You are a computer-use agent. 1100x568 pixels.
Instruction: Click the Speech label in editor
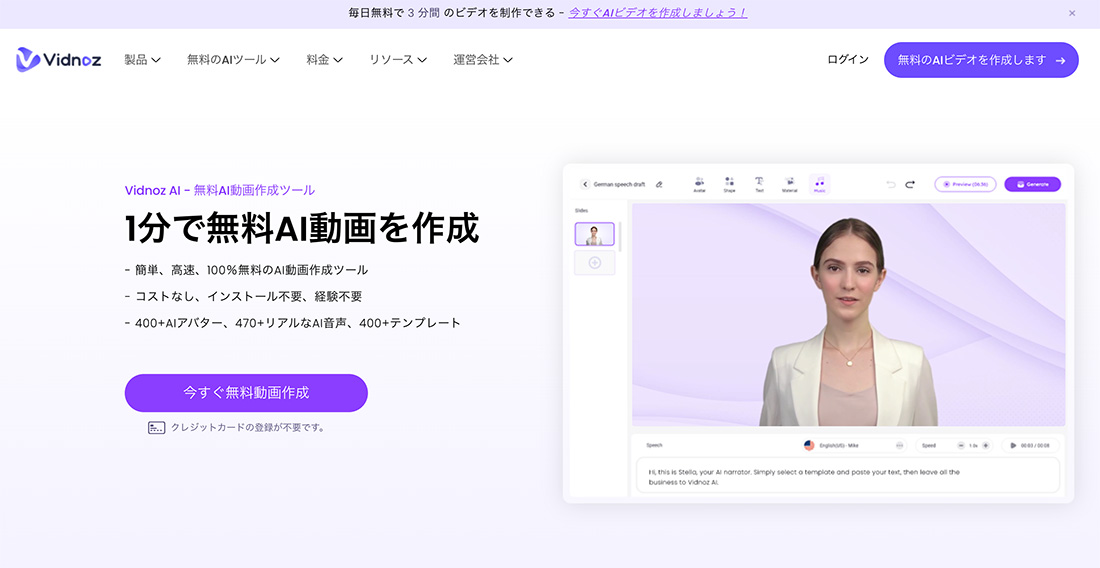click(654, 445)
